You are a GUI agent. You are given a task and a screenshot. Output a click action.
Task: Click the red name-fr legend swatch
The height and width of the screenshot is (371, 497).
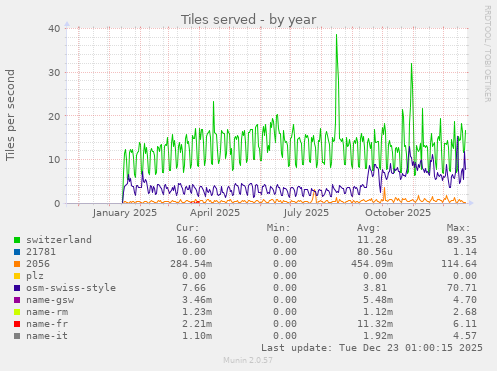click(x=17, y=324)
